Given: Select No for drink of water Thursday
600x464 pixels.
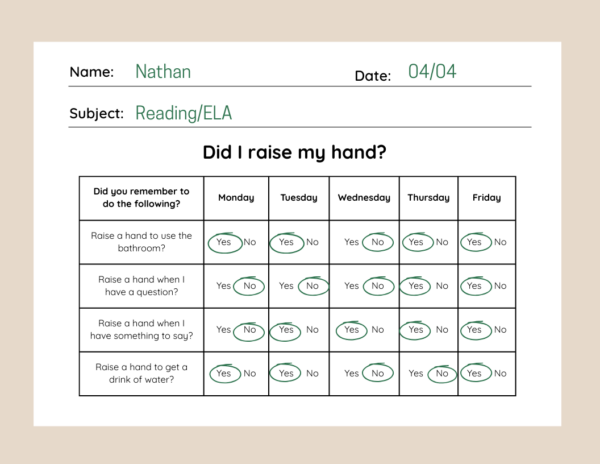Looking at the screenshot, I should click(442, 373).
